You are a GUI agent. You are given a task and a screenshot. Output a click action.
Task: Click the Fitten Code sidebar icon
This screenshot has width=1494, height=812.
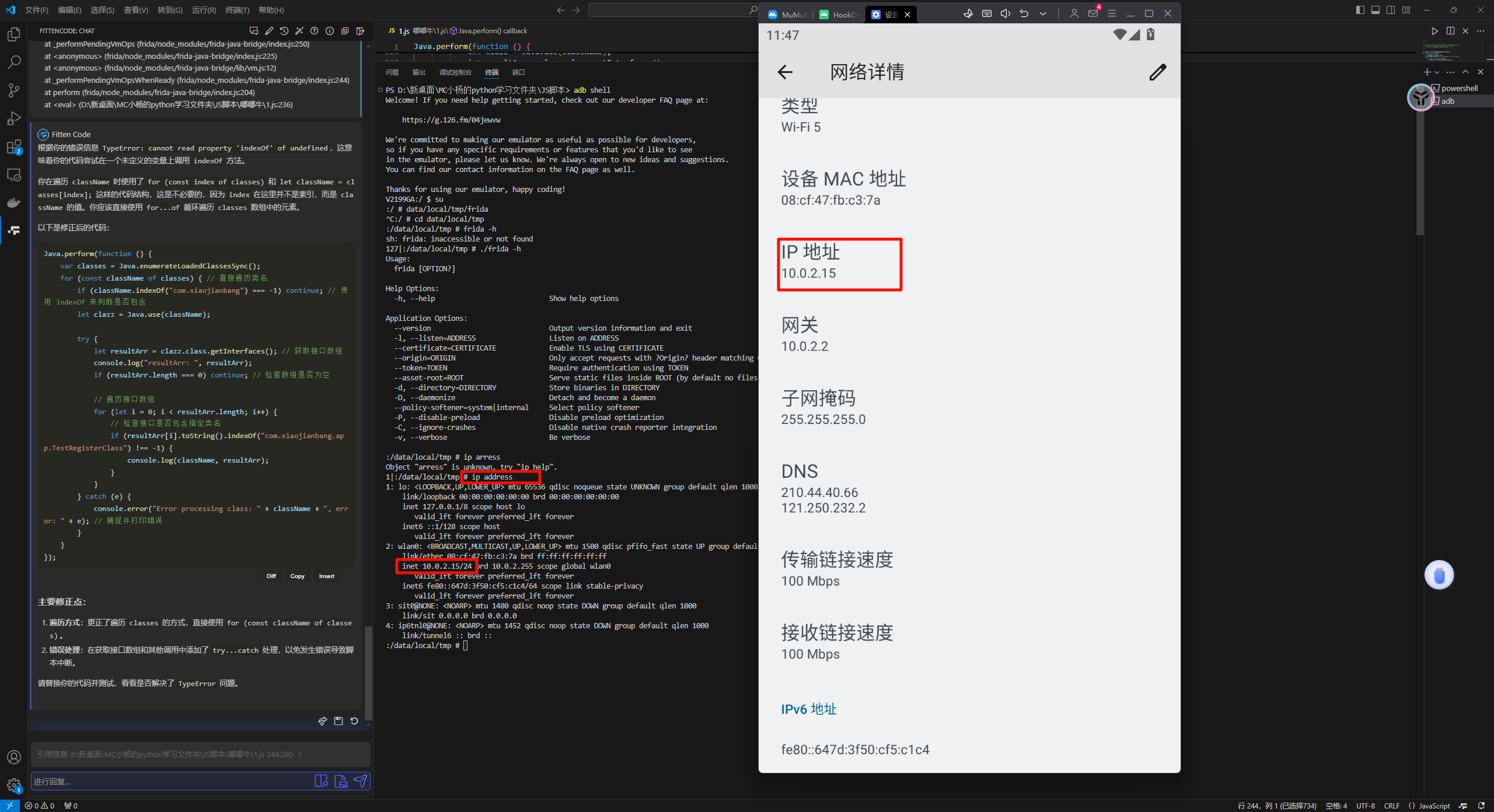point(13,230)
